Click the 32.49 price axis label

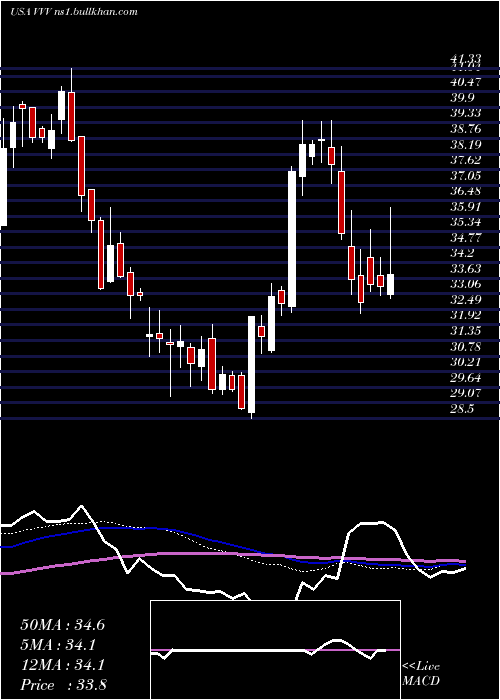pyautogui.click(x=466, y=300)
